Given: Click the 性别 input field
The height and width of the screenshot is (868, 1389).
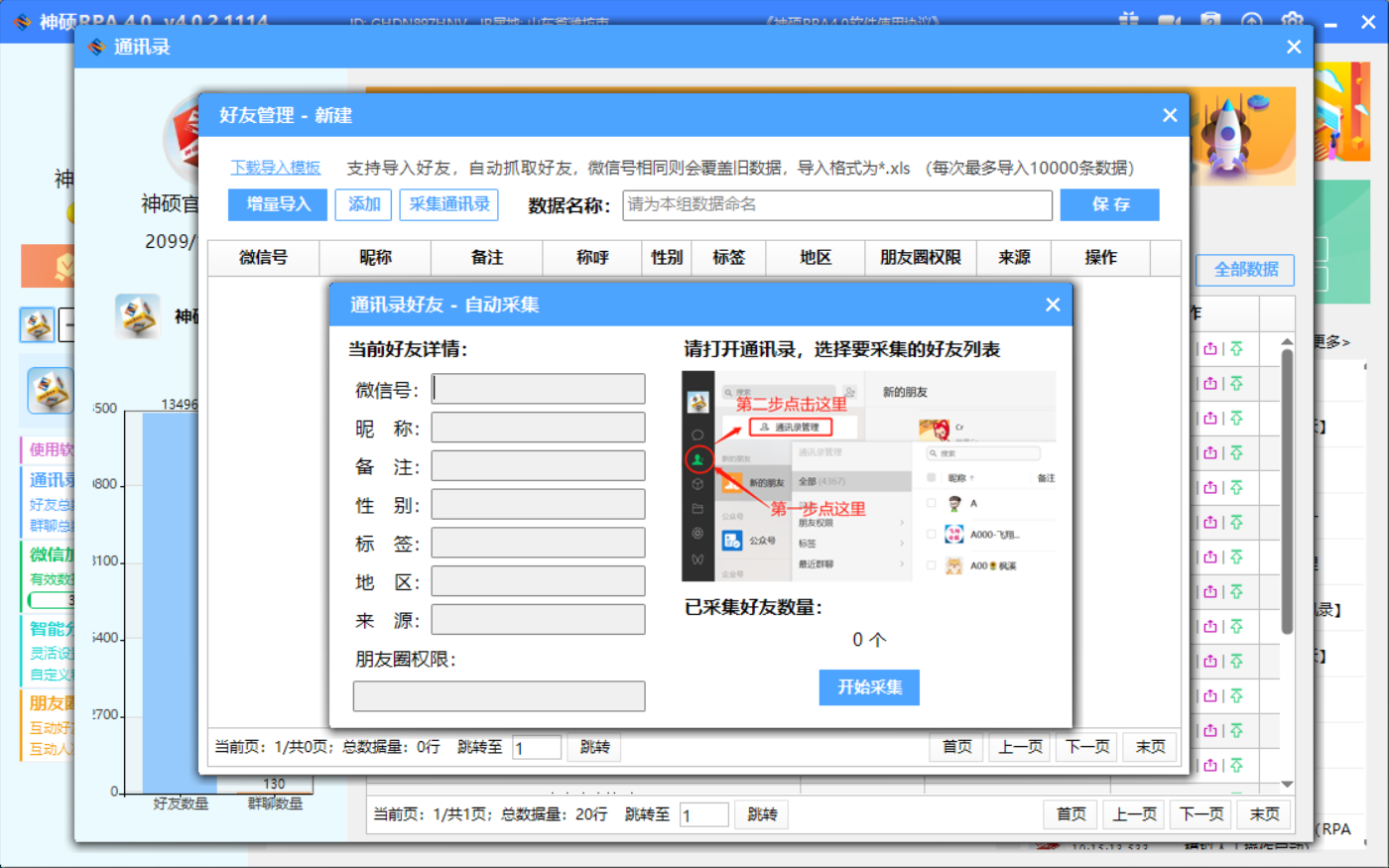Looking at the screenshot, I should pos(539,504).
